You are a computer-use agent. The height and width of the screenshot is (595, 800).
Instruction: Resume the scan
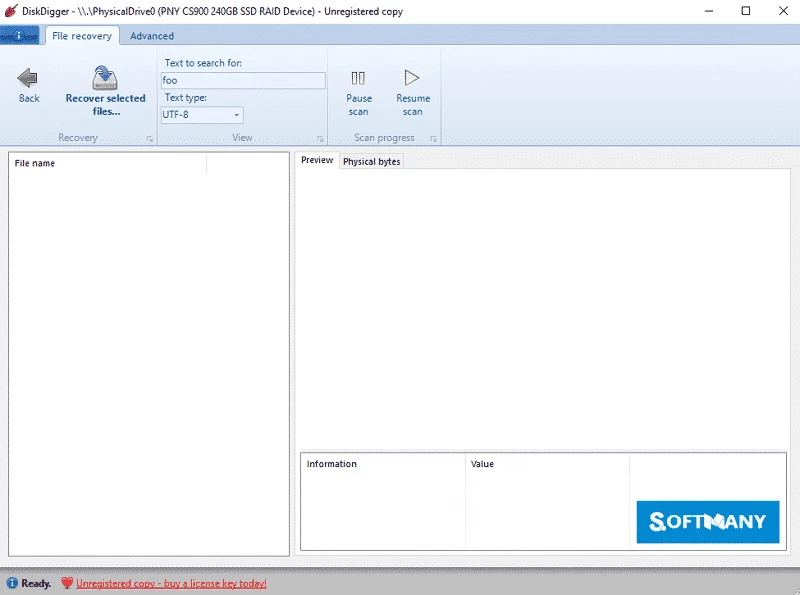click(x=412, y=78)
